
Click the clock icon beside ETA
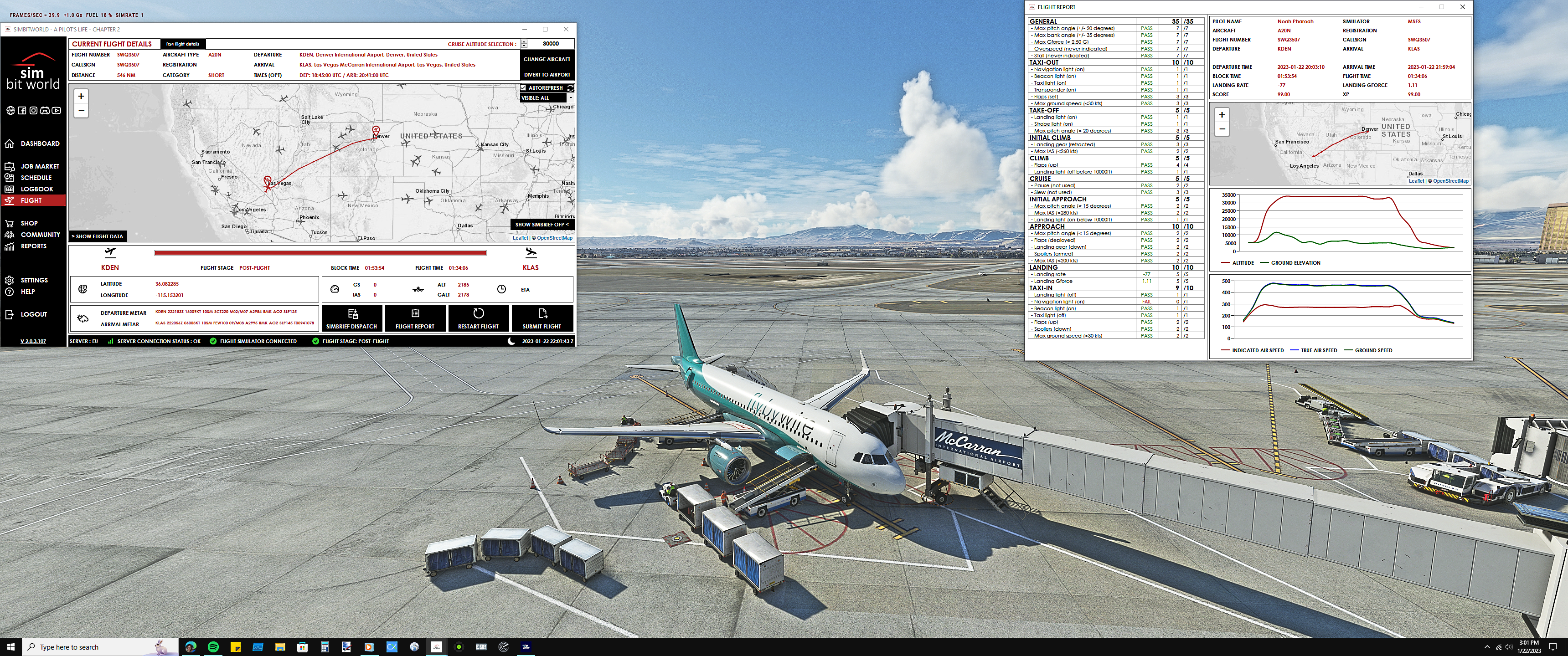(501, 289)
